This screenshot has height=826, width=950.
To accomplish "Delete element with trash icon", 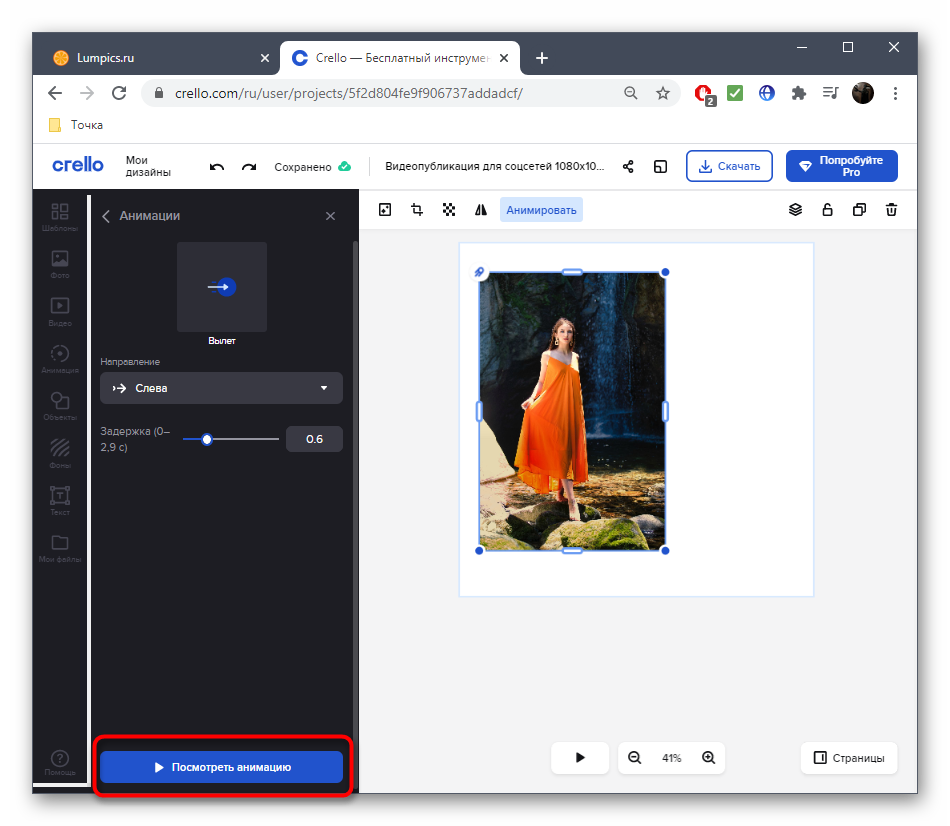I will pos(891,210).
